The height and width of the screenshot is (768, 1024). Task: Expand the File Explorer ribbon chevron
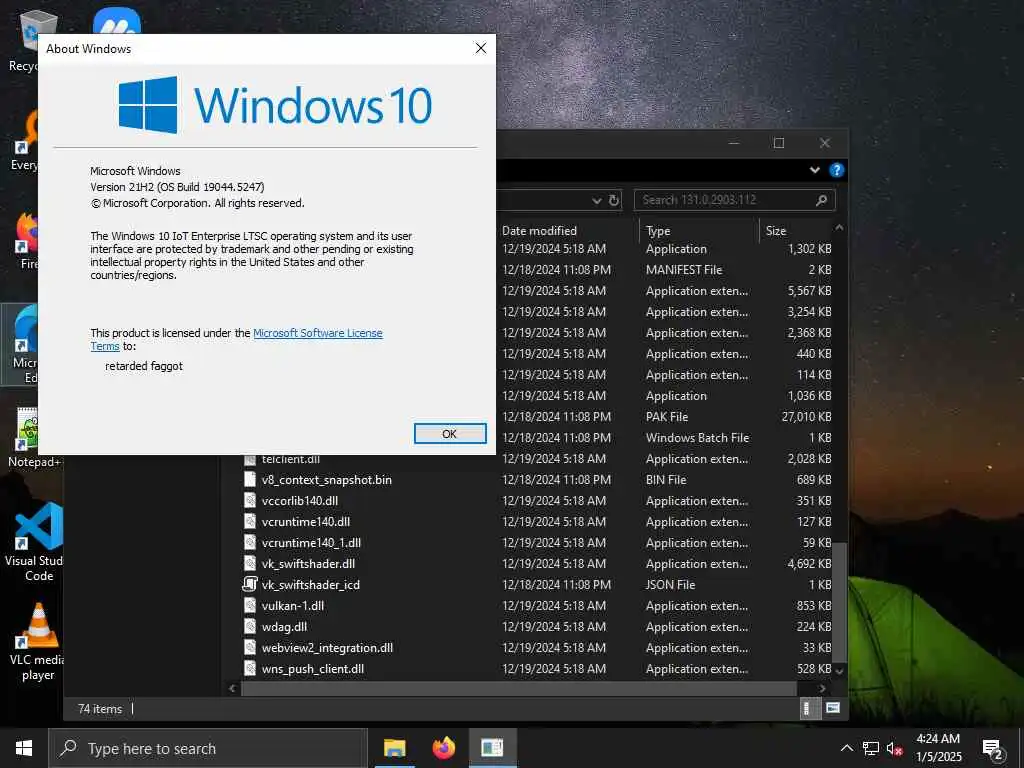[814, 170]
